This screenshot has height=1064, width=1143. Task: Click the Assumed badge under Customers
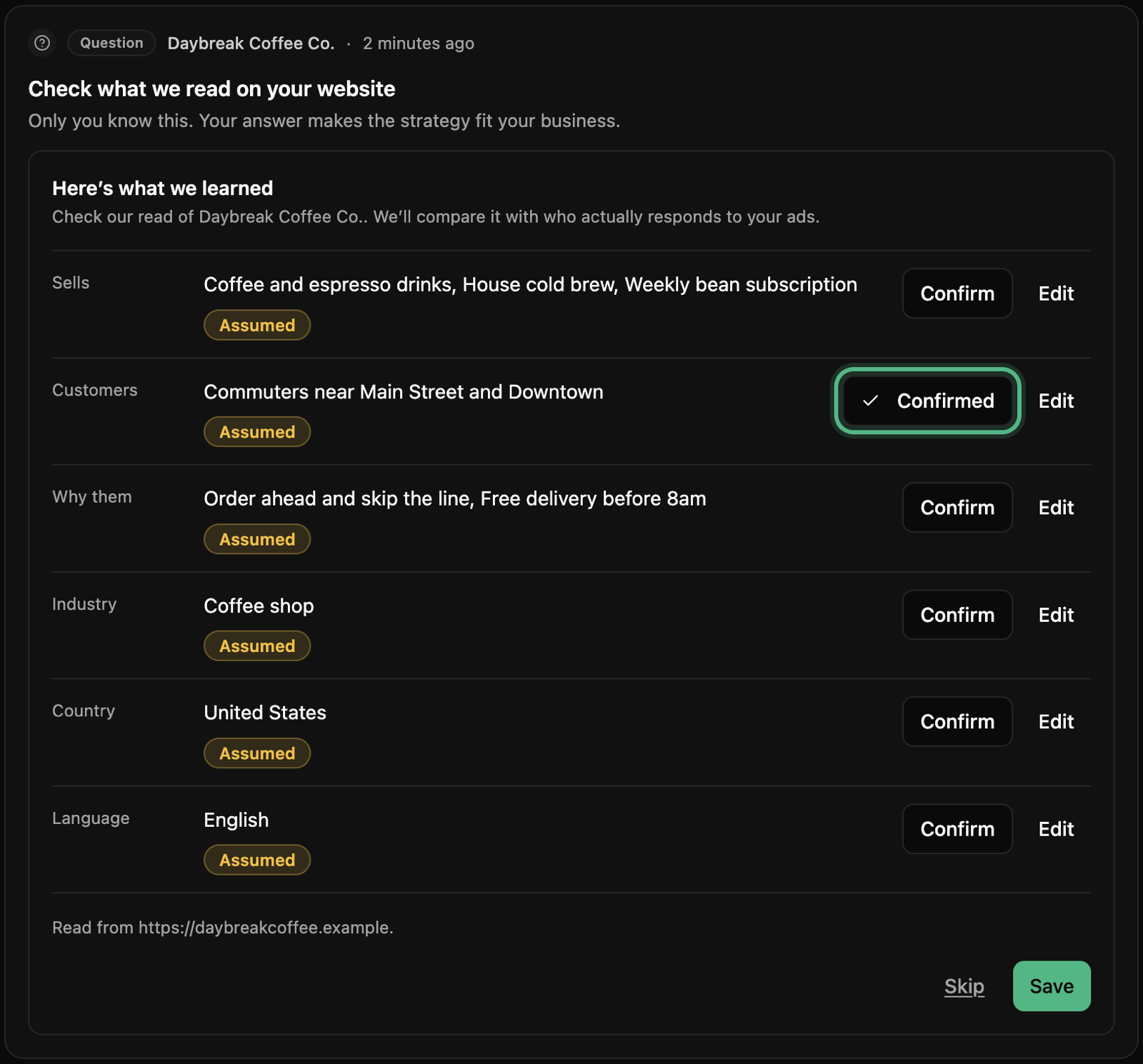(x=257, y=432)
